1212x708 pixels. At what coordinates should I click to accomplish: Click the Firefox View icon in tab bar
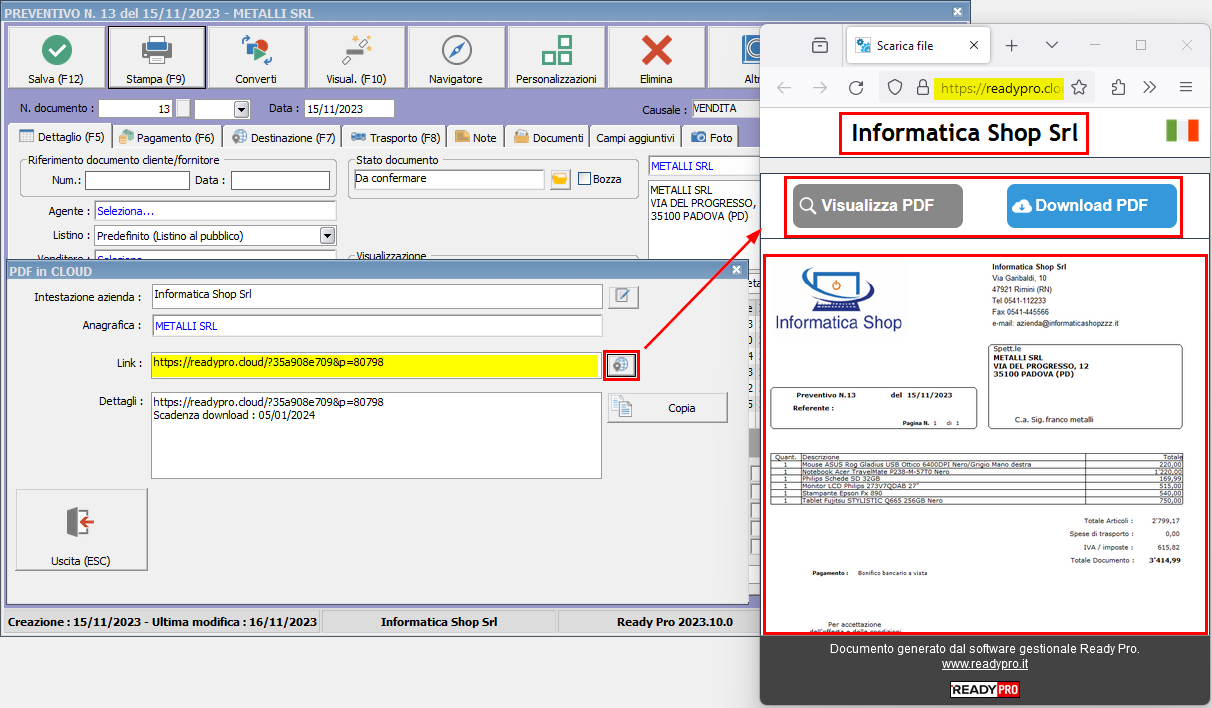(x=820, y=45)
